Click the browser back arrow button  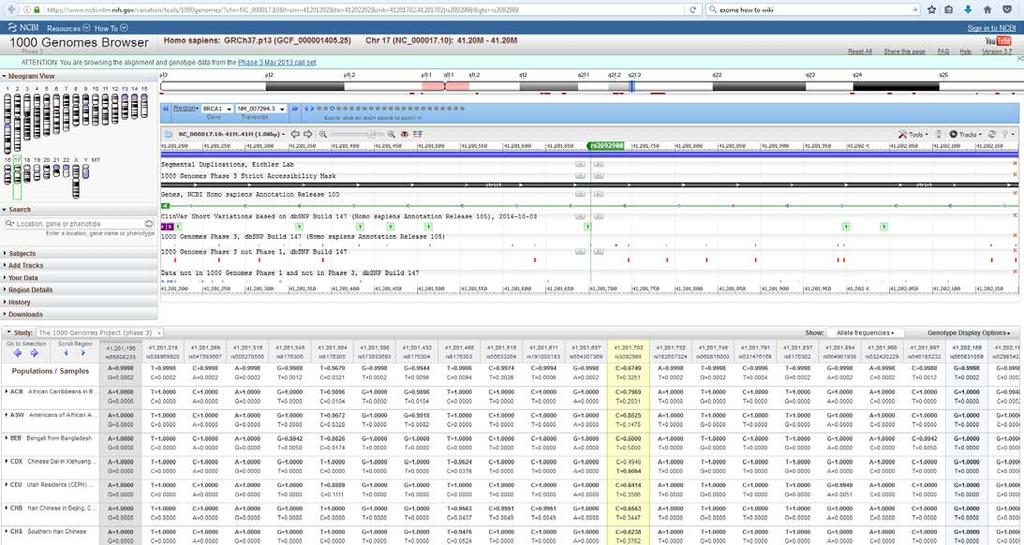point(11,10)
